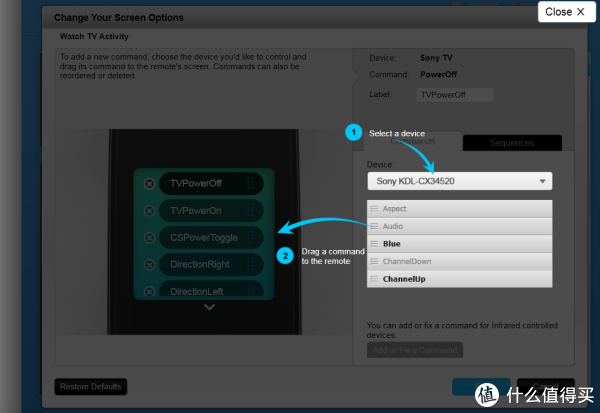Image resolution: width=600 pixels, height=413 pixels.
Task: Delete the DirectionRight command
Action: [x=150, y=265]
